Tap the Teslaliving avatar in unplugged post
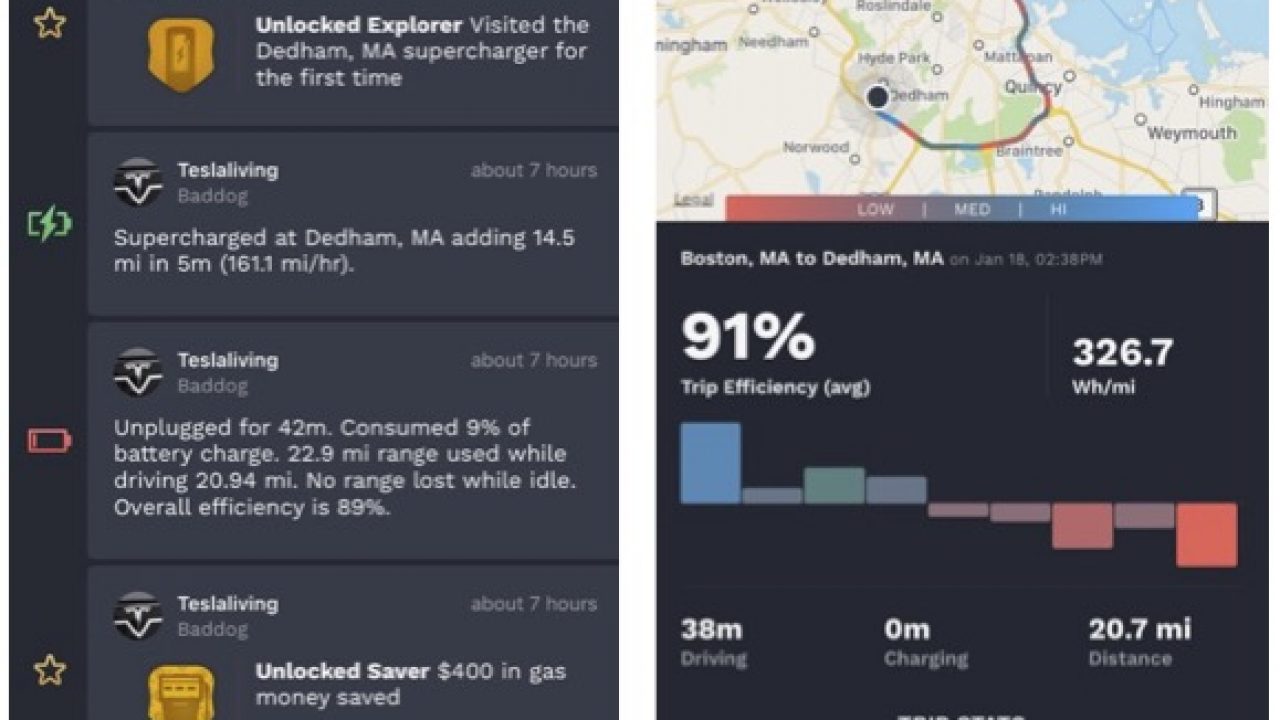1280x720 pixels. click(x=138, y=372)
